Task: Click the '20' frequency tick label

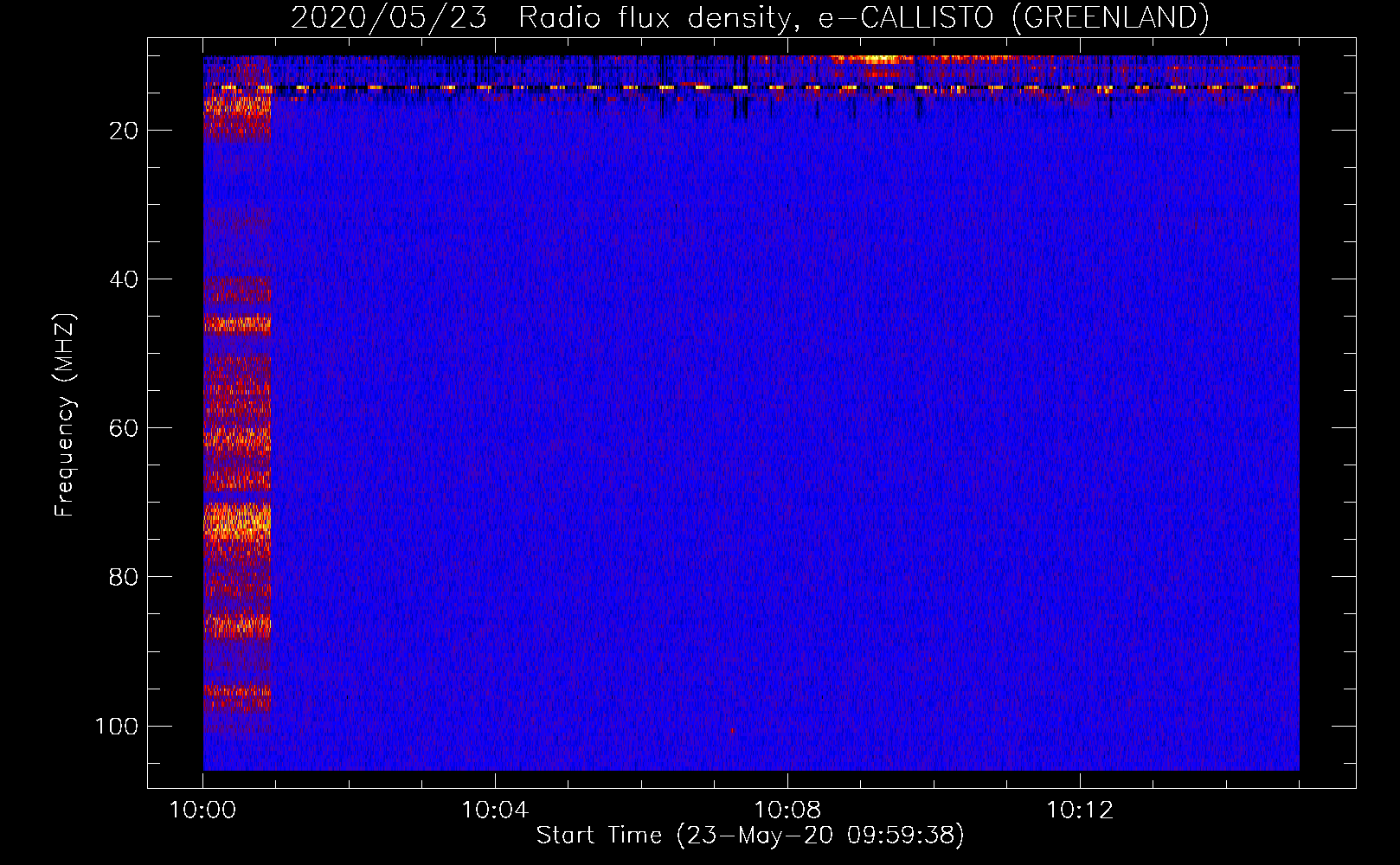Action: 124,131
